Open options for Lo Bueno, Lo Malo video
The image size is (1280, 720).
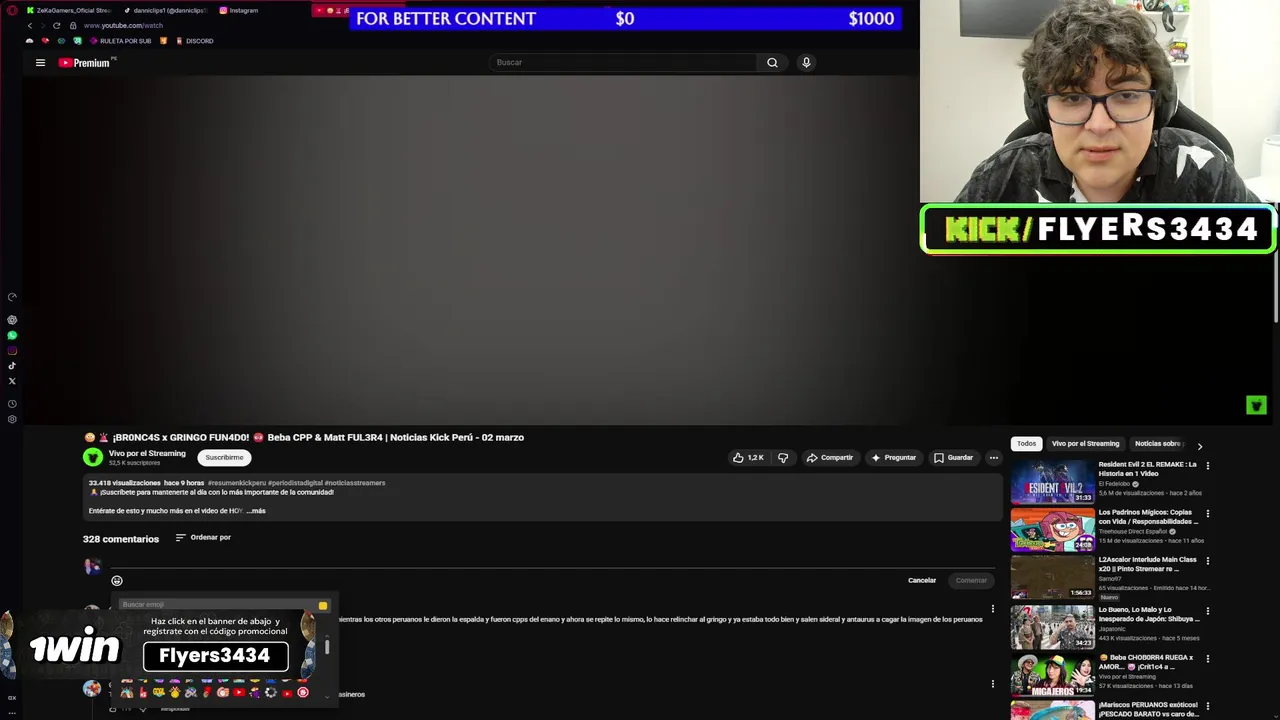[x=1207, y=611]
